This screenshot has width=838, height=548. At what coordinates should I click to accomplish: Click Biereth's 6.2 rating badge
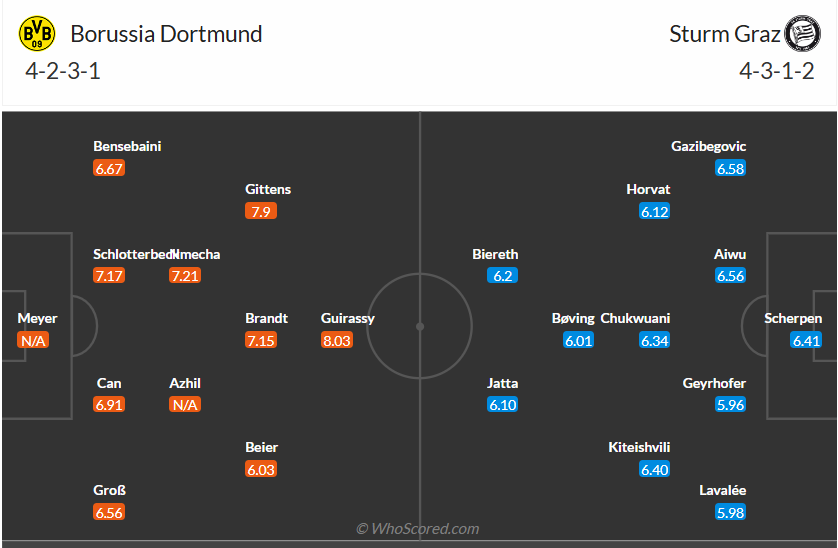[503, 276]
